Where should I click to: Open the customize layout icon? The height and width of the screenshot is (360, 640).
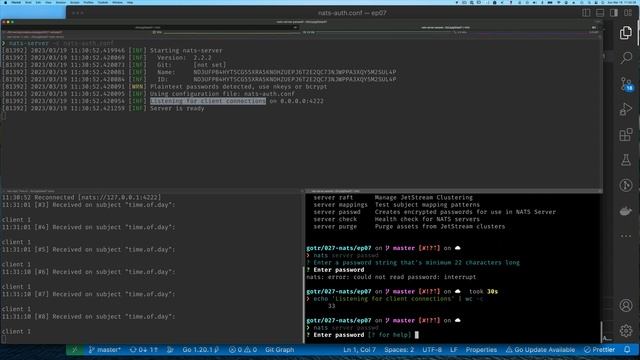(x=628, y=13)
